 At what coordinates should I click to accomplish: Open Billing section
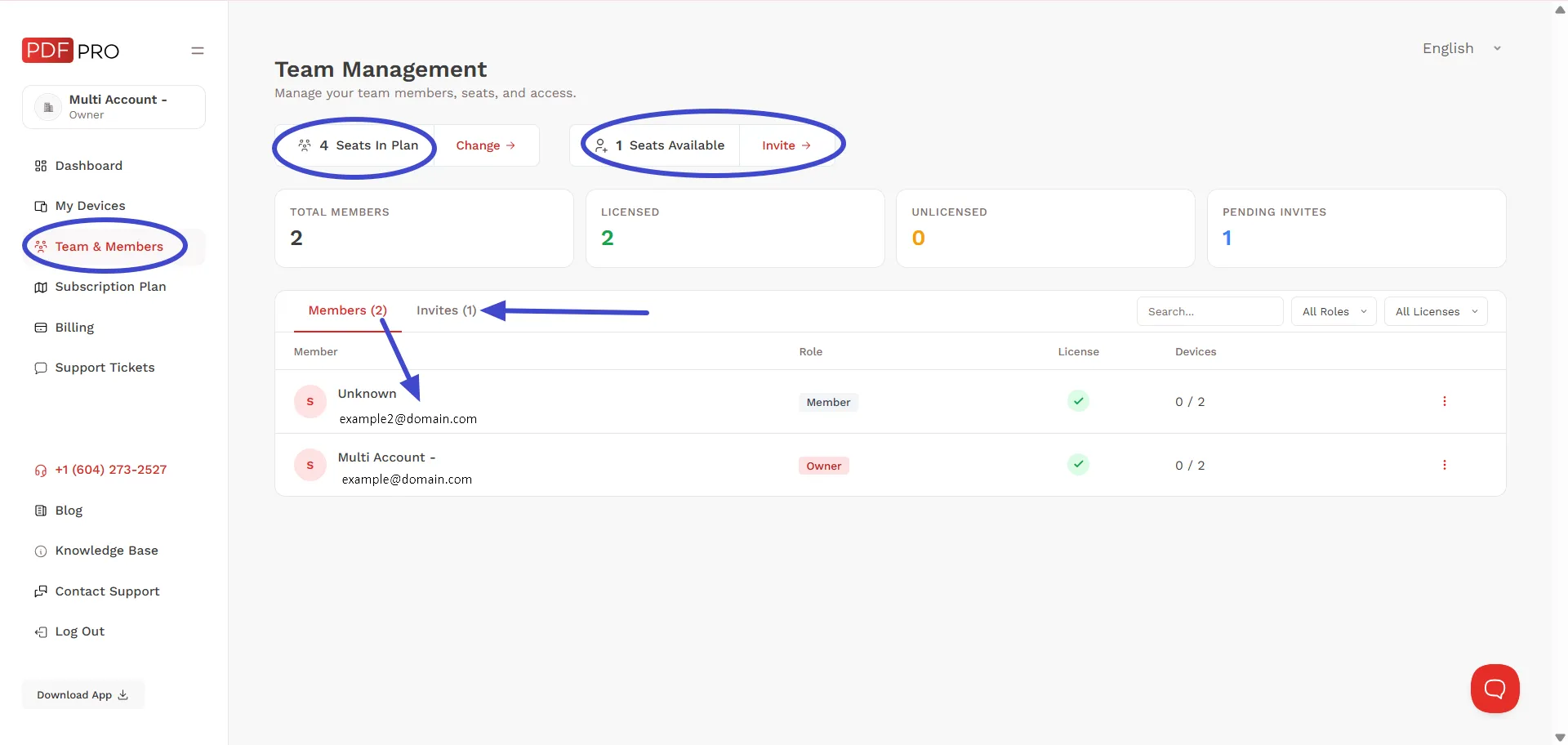65,328
